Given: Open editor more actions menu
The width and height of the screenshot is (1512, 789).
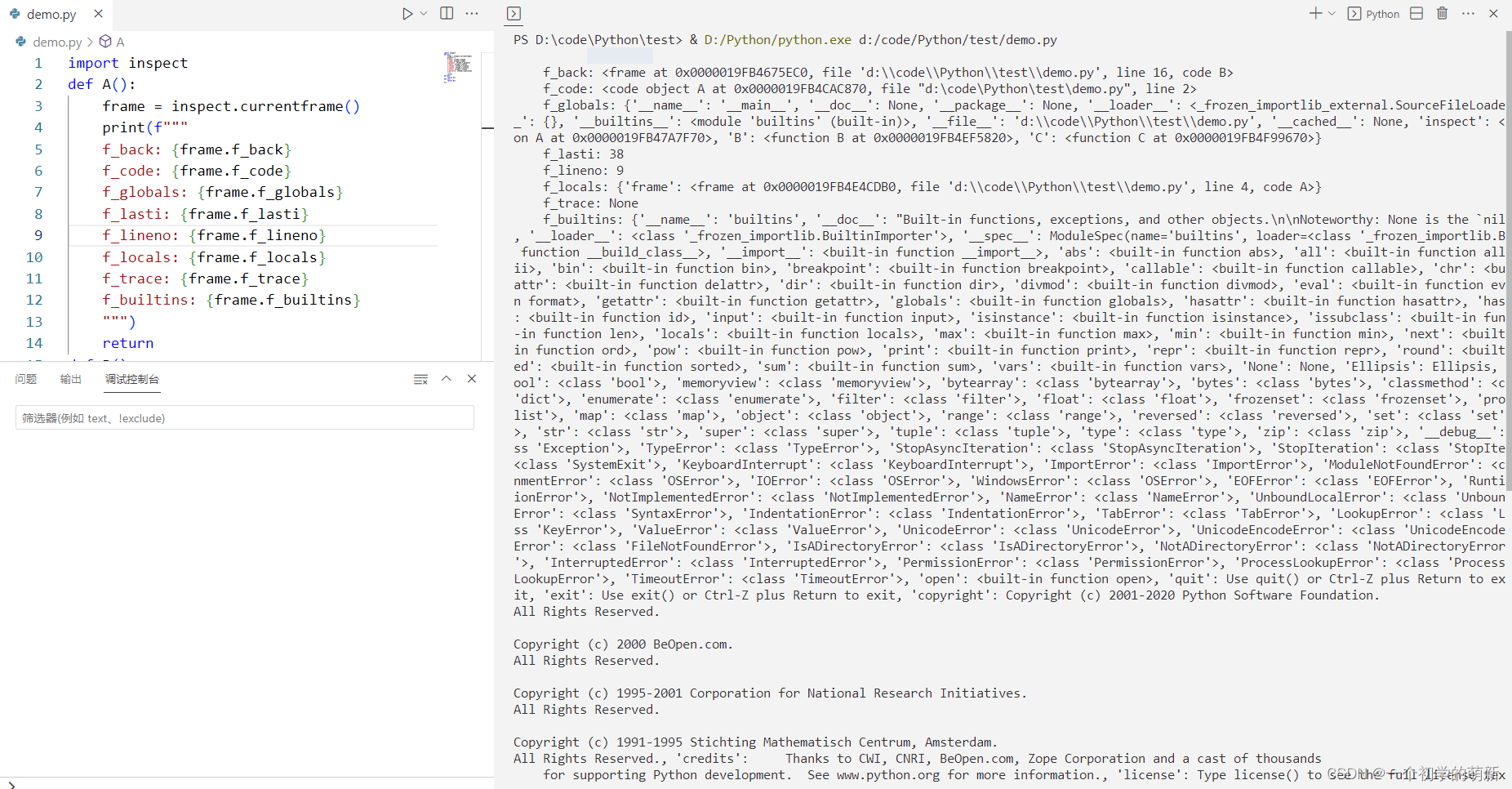Looking at the screenshot, I should [472, 14].
